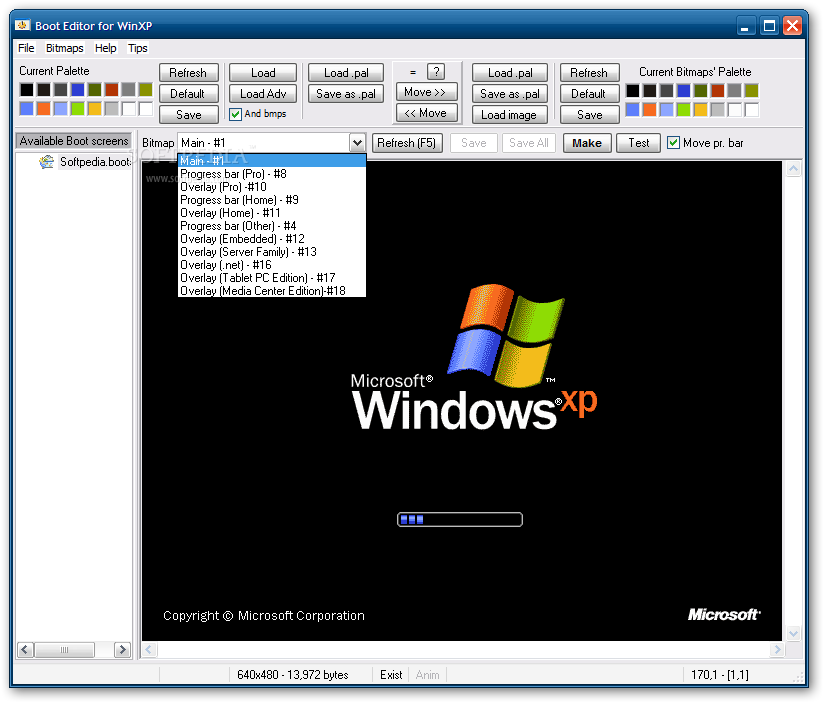Open the Bitmaps menu
The width and height of the screenshot is (824, 703).
click(65, 48)
